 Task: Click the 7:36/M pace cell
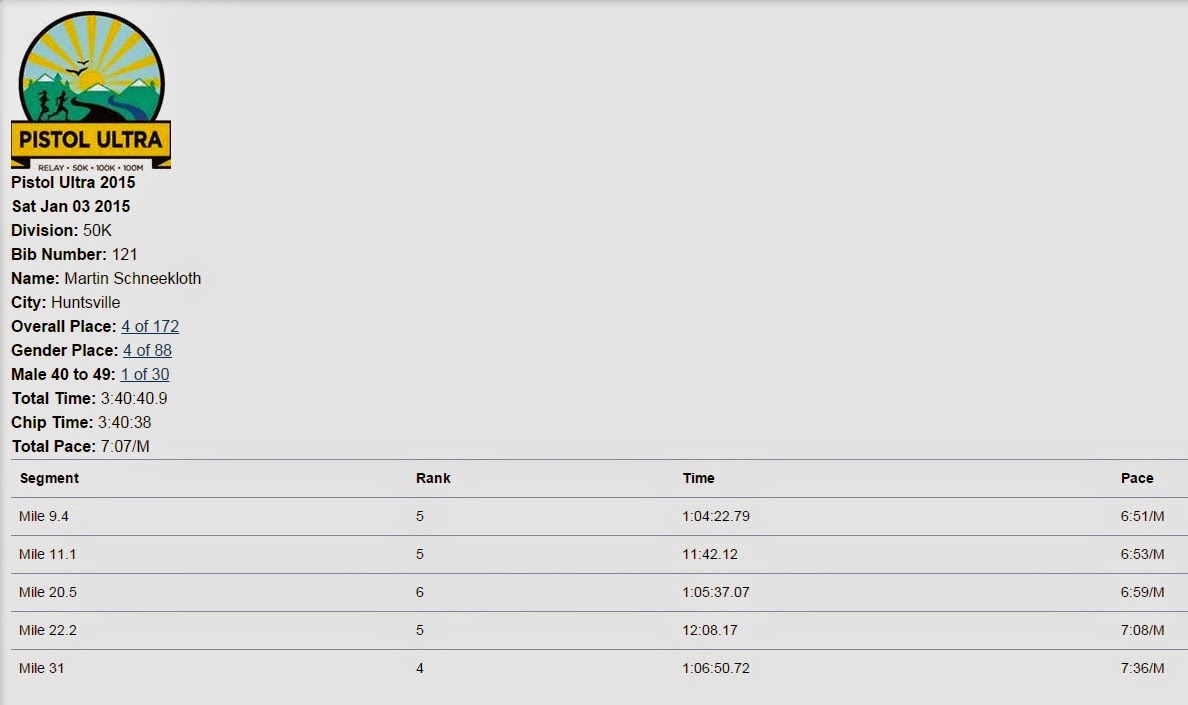[1142, 668]
